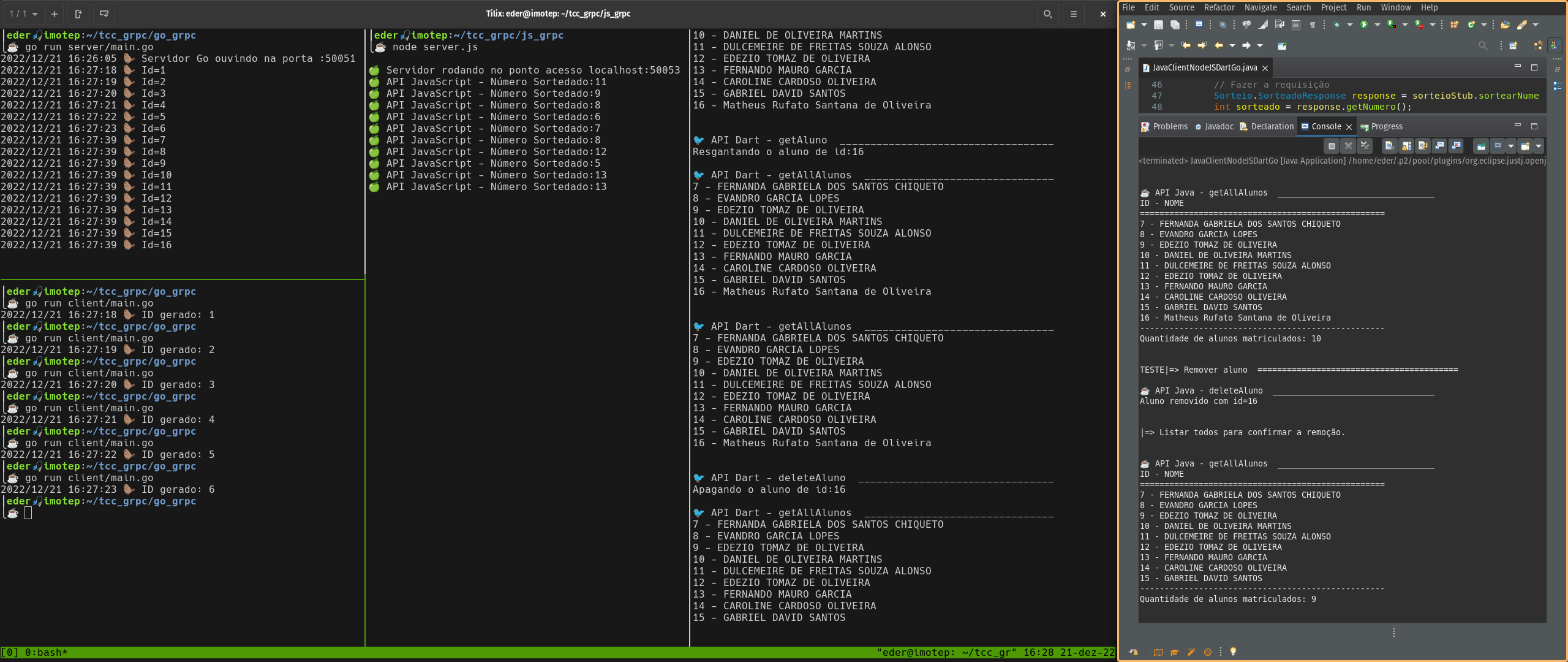
Task: Click the New file icon in Eclipse toolbar
Action: pos(1131,25)
